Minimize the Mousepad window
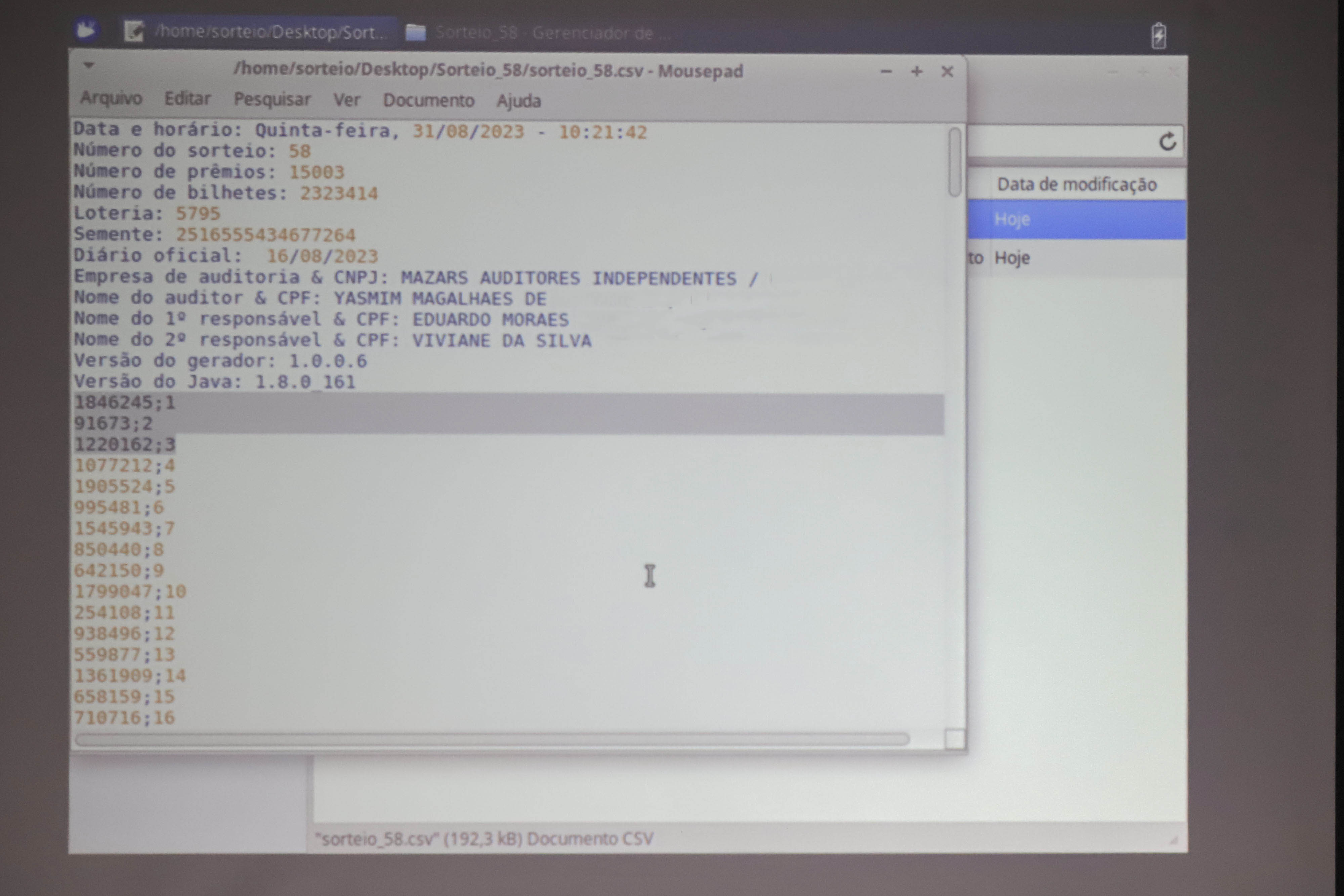 886,72
